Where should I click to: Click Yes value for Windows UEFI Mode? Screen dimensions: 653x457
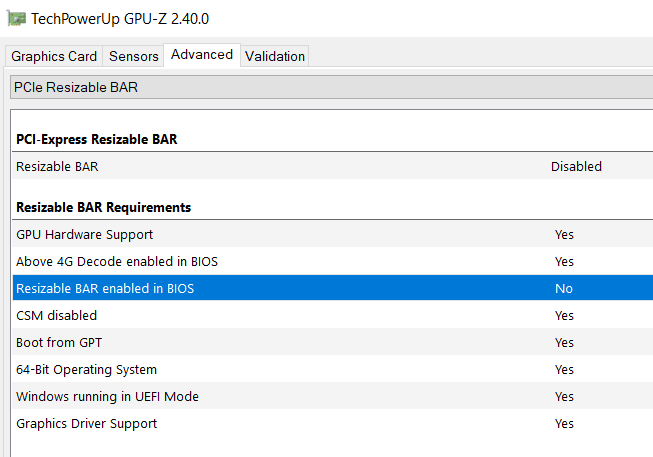click(564, 397)
